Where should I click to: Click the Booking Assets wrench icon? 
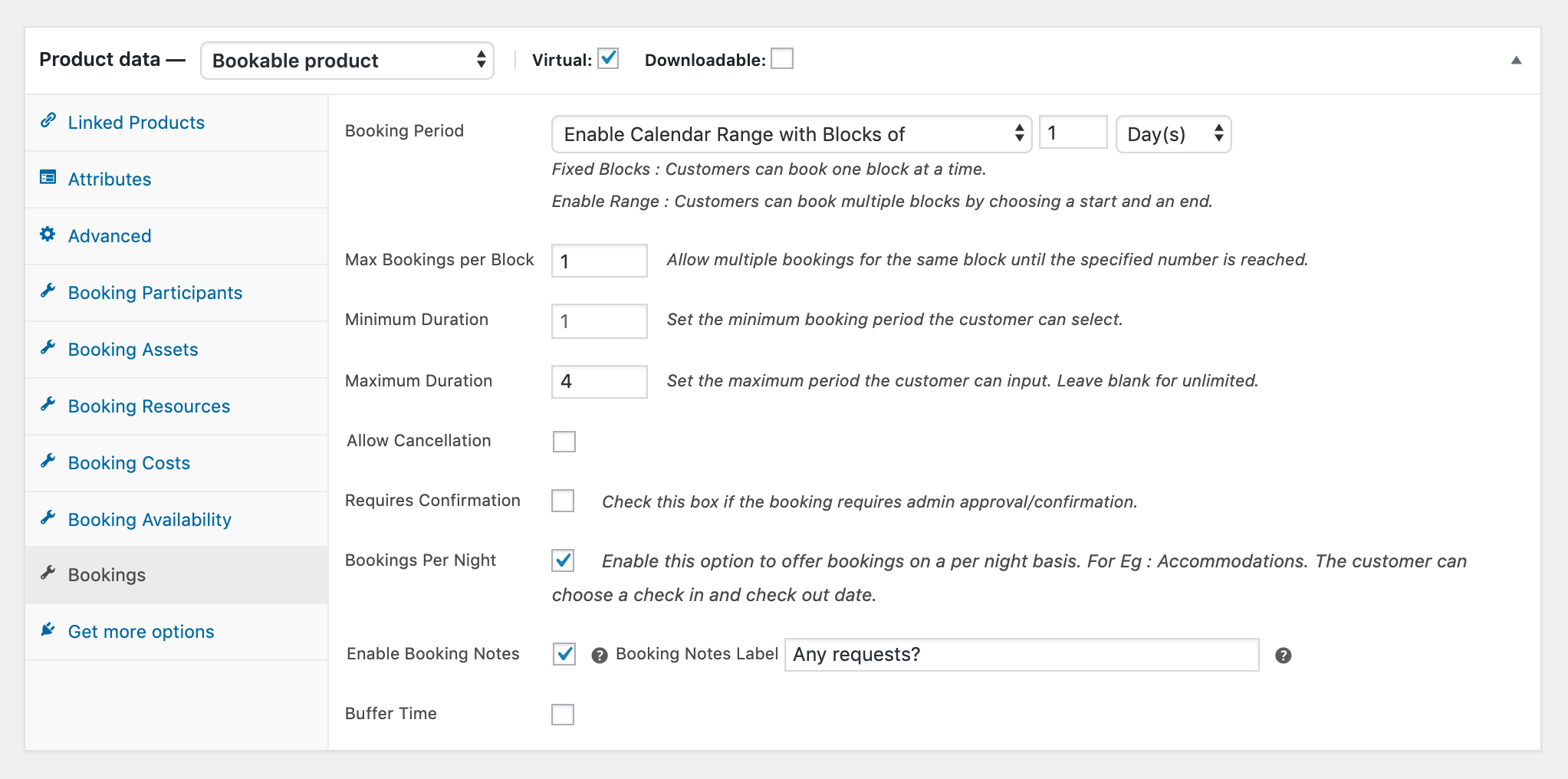coord(48,347)
